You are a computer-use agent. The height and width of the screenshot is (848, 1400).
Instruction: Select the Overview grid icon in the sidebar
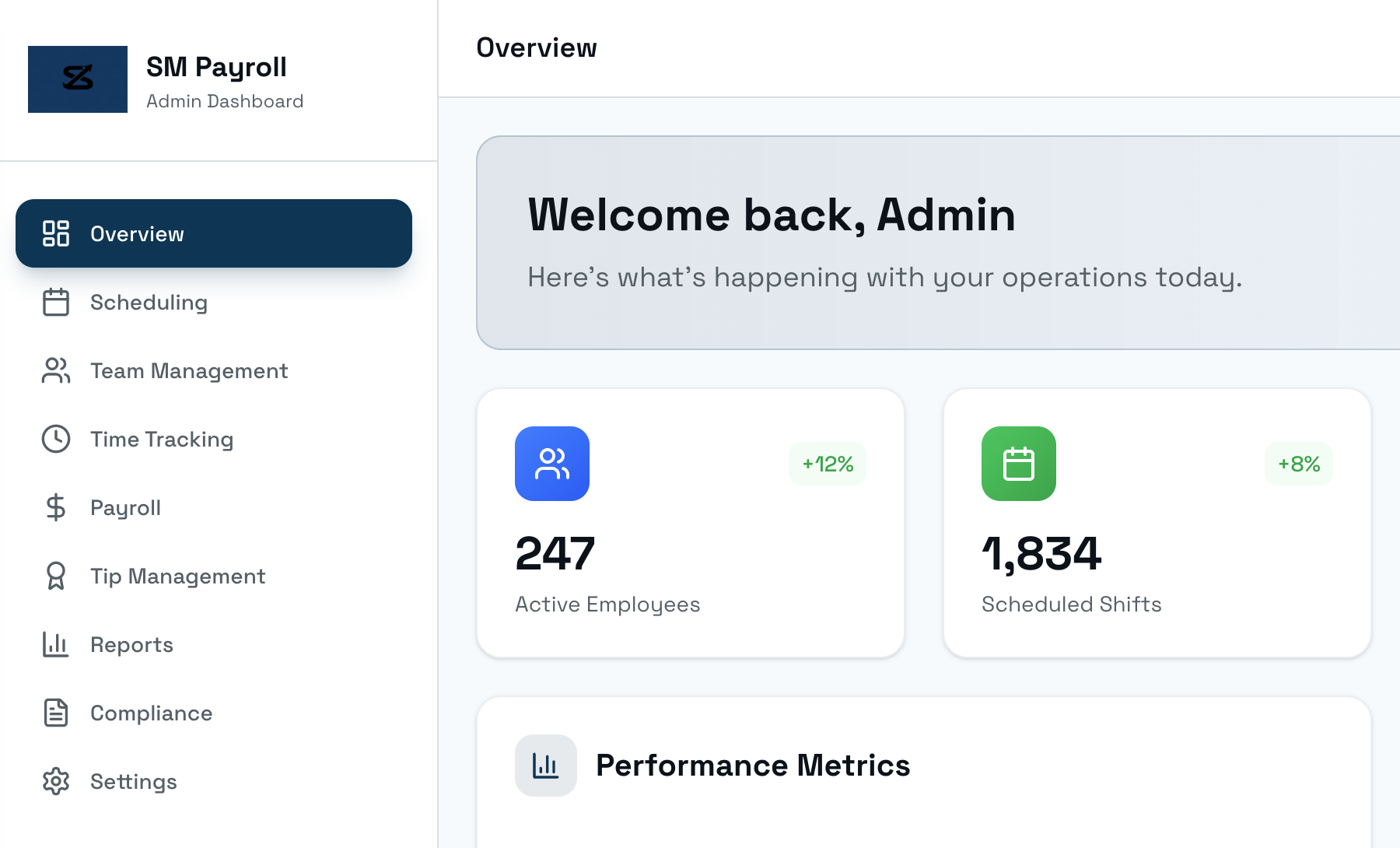[55, 233]
